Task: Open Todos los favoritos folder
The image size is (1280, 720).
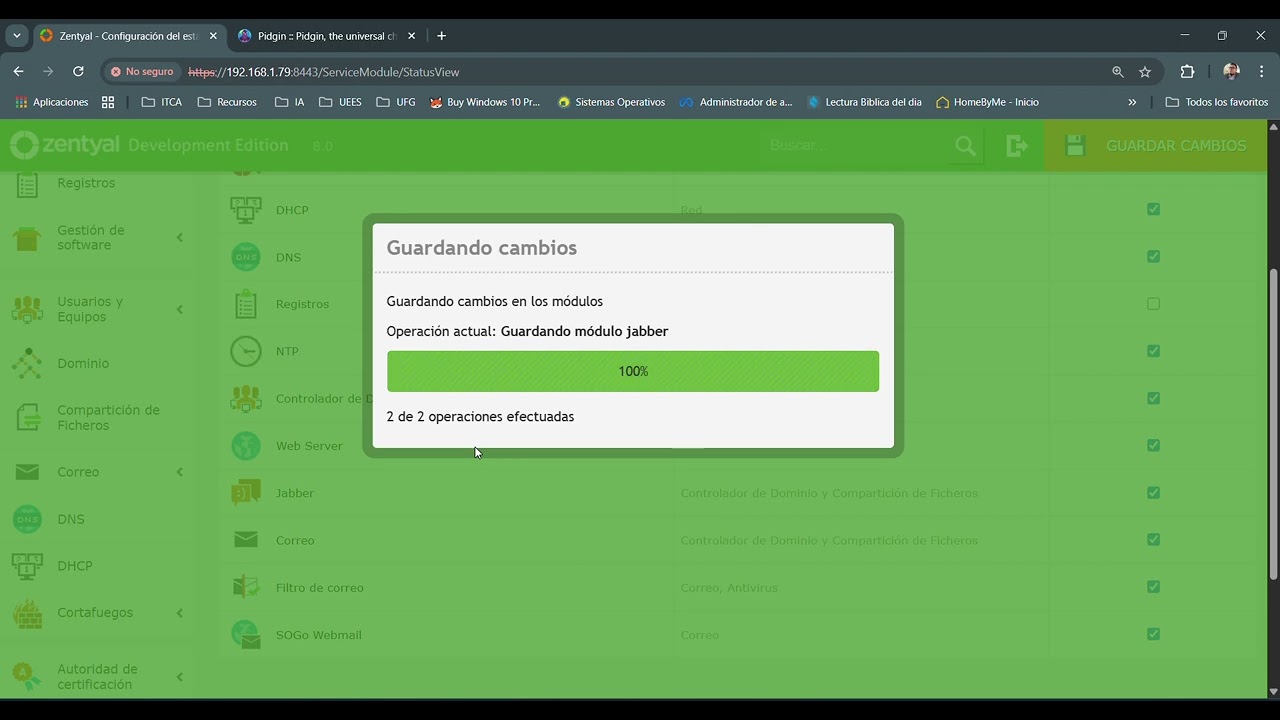Action: click(x=1217, y=102)
